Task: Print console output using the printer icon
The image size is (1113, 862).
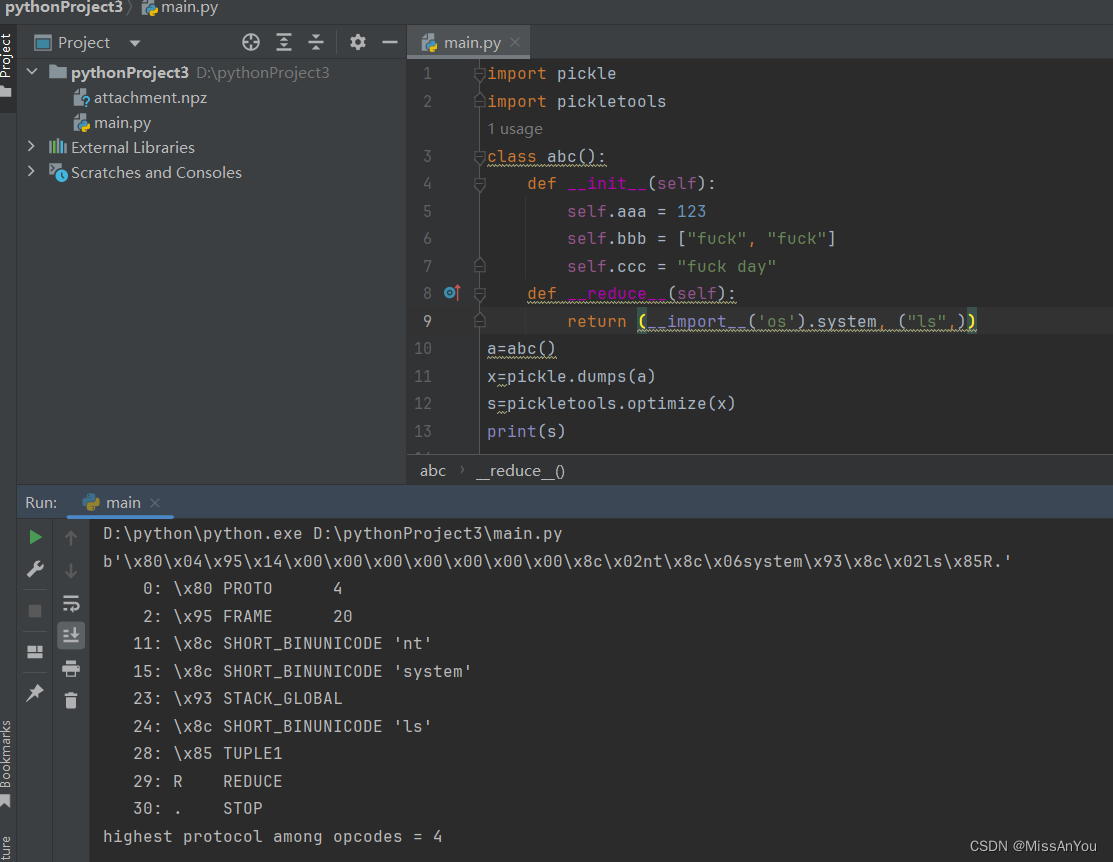Action: (71, 668)
